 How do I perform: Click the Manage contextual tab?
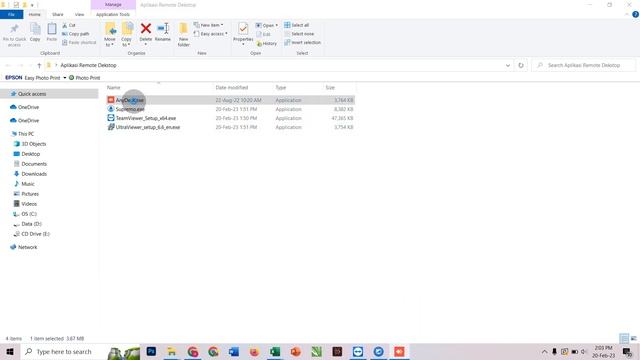click(x=113, y=4)
